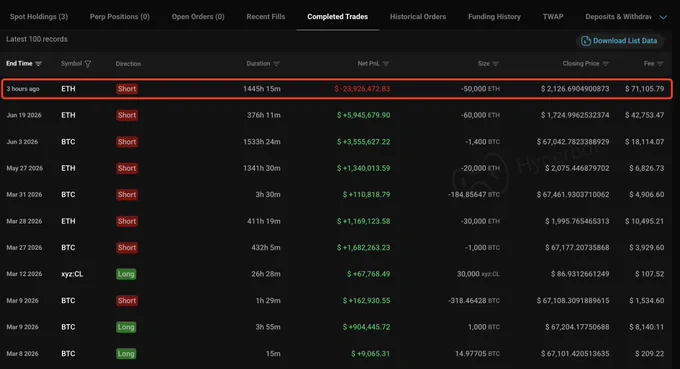
Task: Switch to Recent Fills tab
Action: 265,16
